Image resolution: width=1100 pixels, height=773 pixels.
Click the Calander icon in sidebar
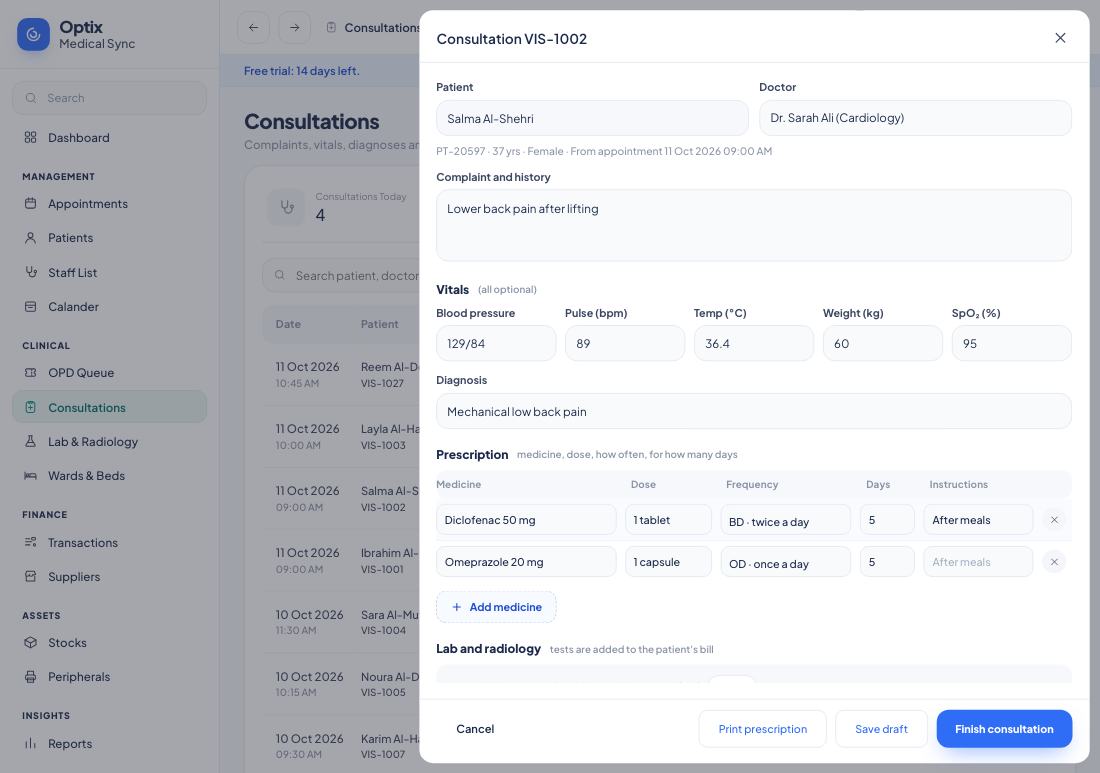30,307
